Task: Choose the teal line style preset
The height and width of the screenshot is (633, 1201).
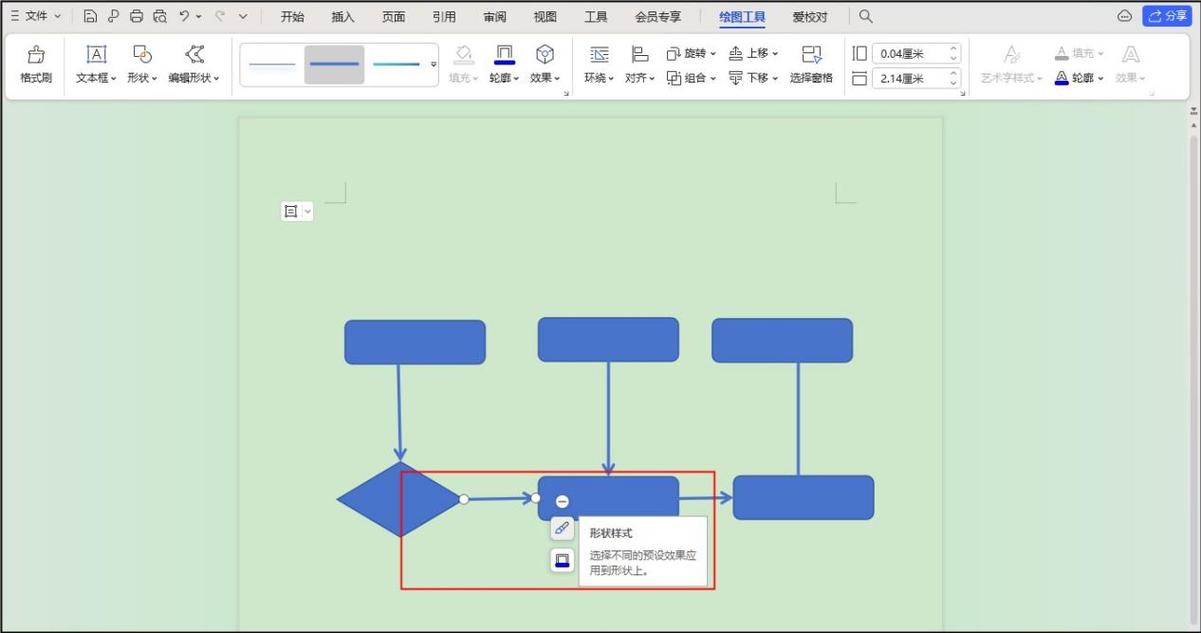Action: (397, 64)
